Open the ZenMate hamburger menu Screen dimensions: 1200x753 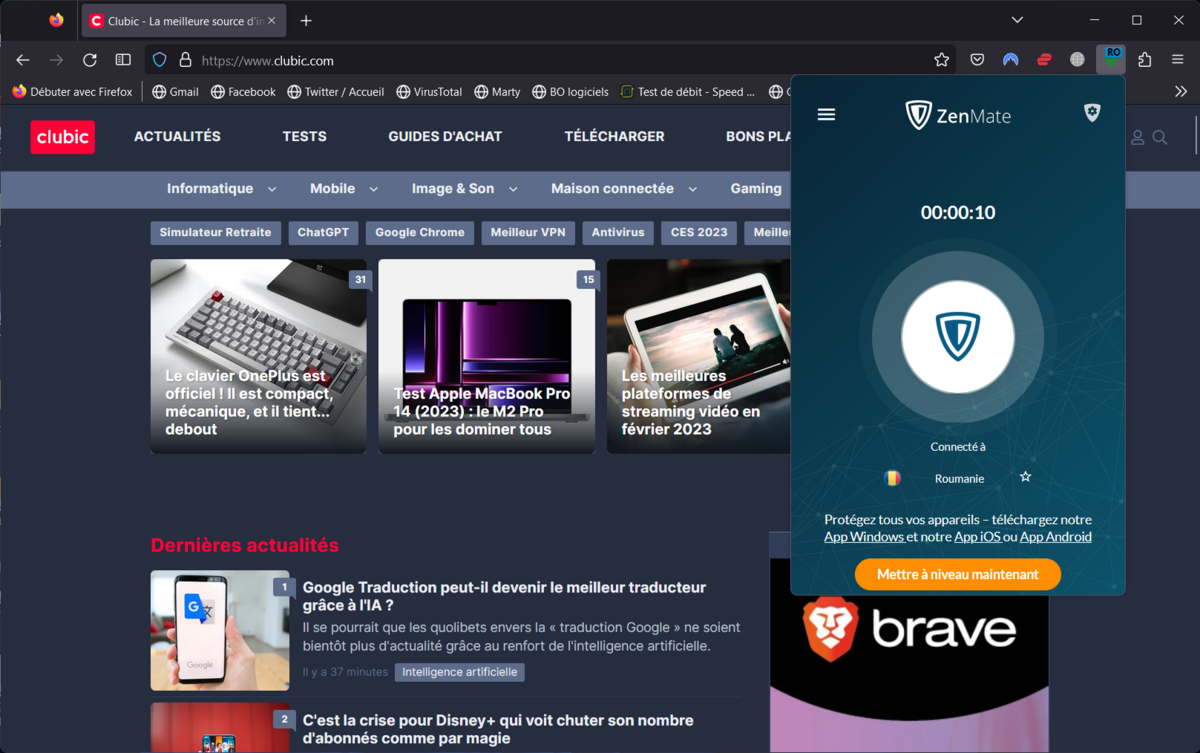[826, 114]
